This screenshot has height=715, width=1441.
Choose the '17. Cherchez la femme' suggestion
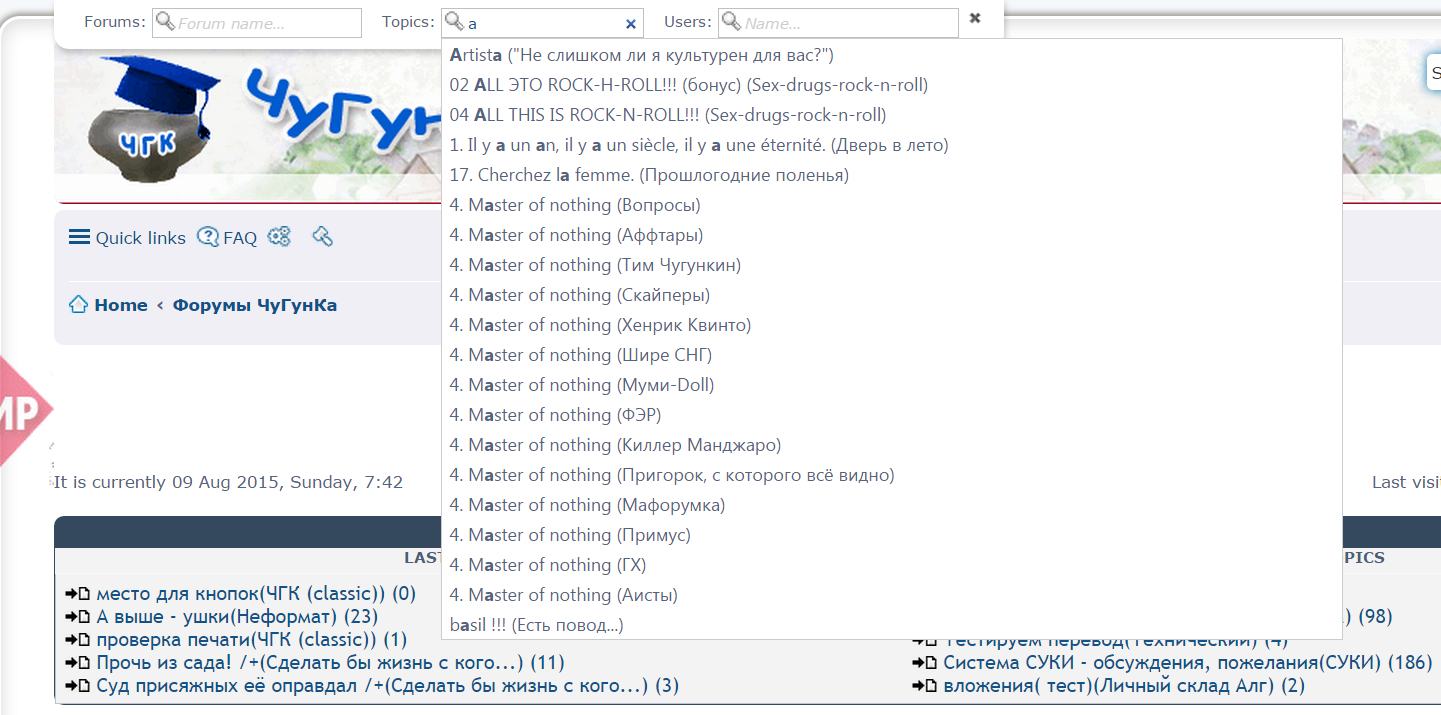[648, 175]
